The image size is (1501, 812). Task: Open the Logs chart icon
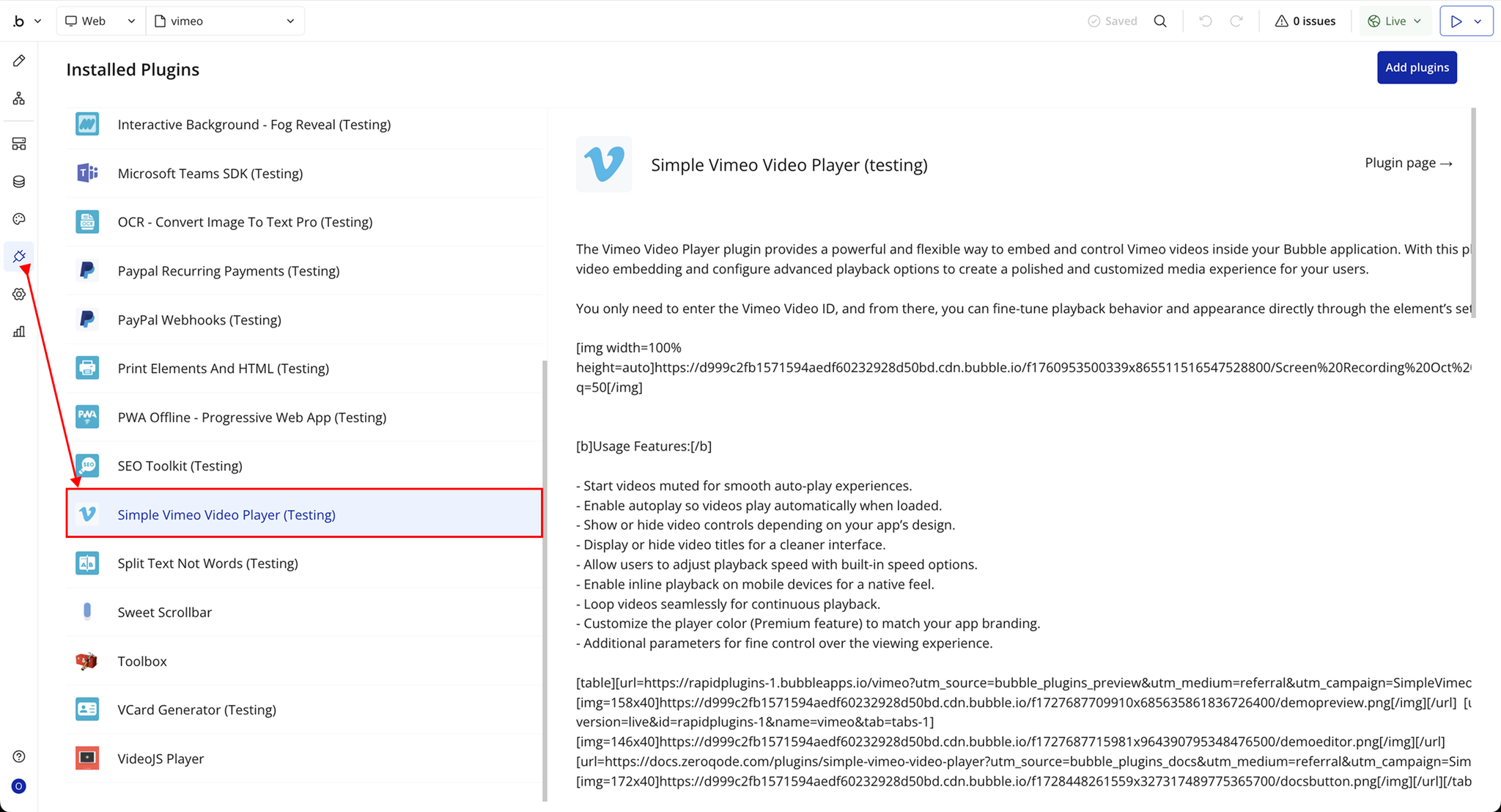click(19, 332)
